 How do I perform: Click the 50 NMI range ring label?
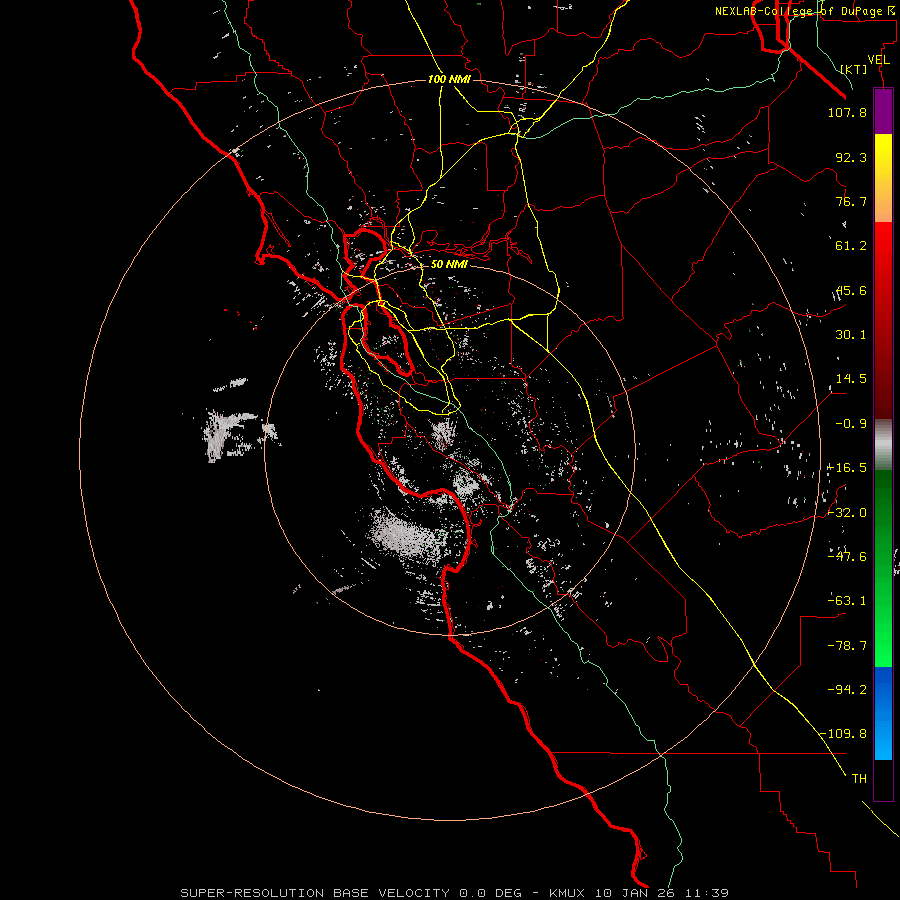(x=449, y=264)
